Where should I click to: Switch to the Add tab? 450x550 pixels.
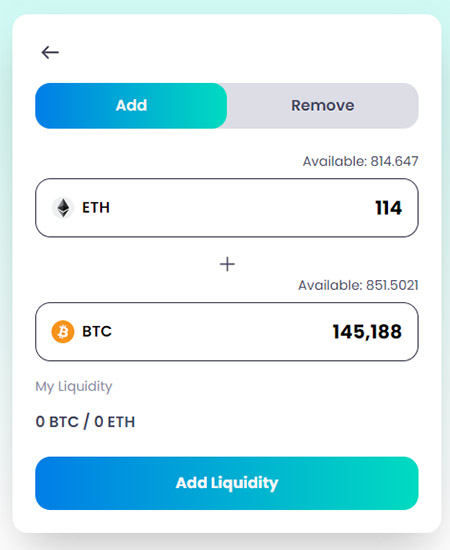point(131,106)
